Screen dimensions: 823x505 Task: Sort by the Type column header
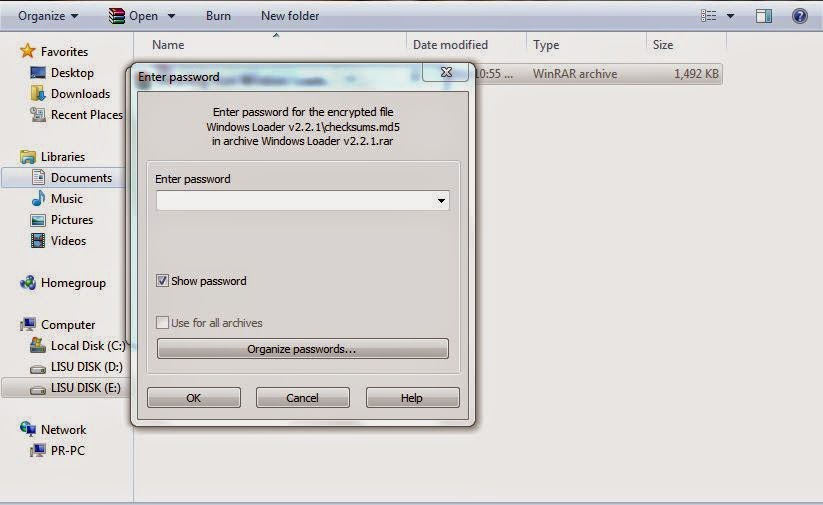(546, 45)
